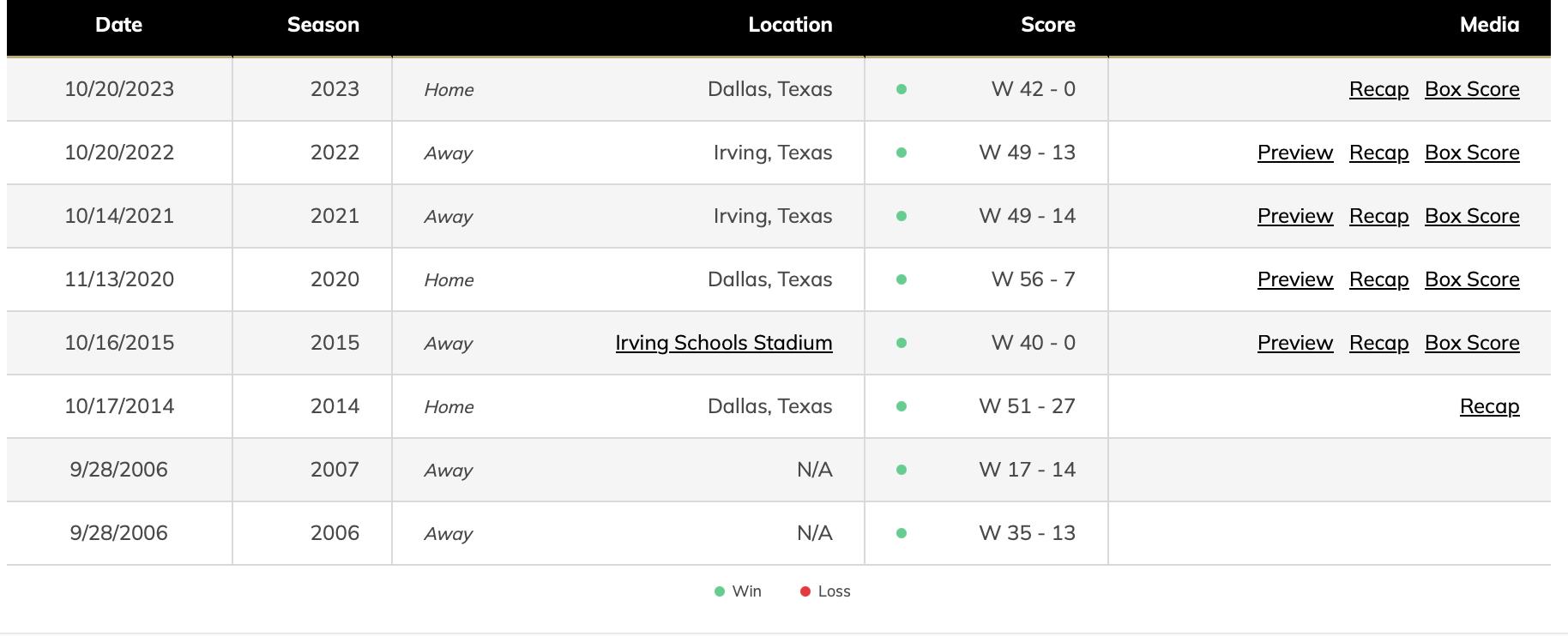The image size is (1568, 636).
Task: Click the Score column header
Action: click(x=1047, y=25)
